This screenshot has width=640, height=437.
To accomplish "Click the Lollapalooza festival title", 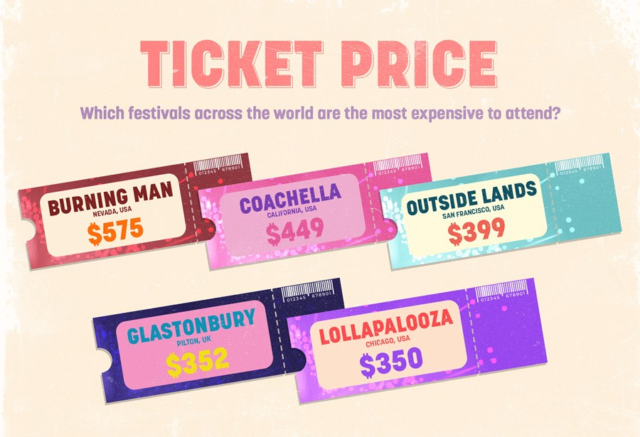I will (386, 326).
